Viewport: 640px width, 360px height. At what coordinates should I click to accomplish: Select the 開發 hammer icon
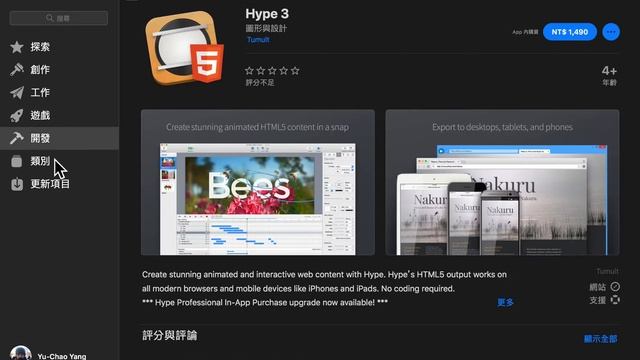[x=17, y=138]
